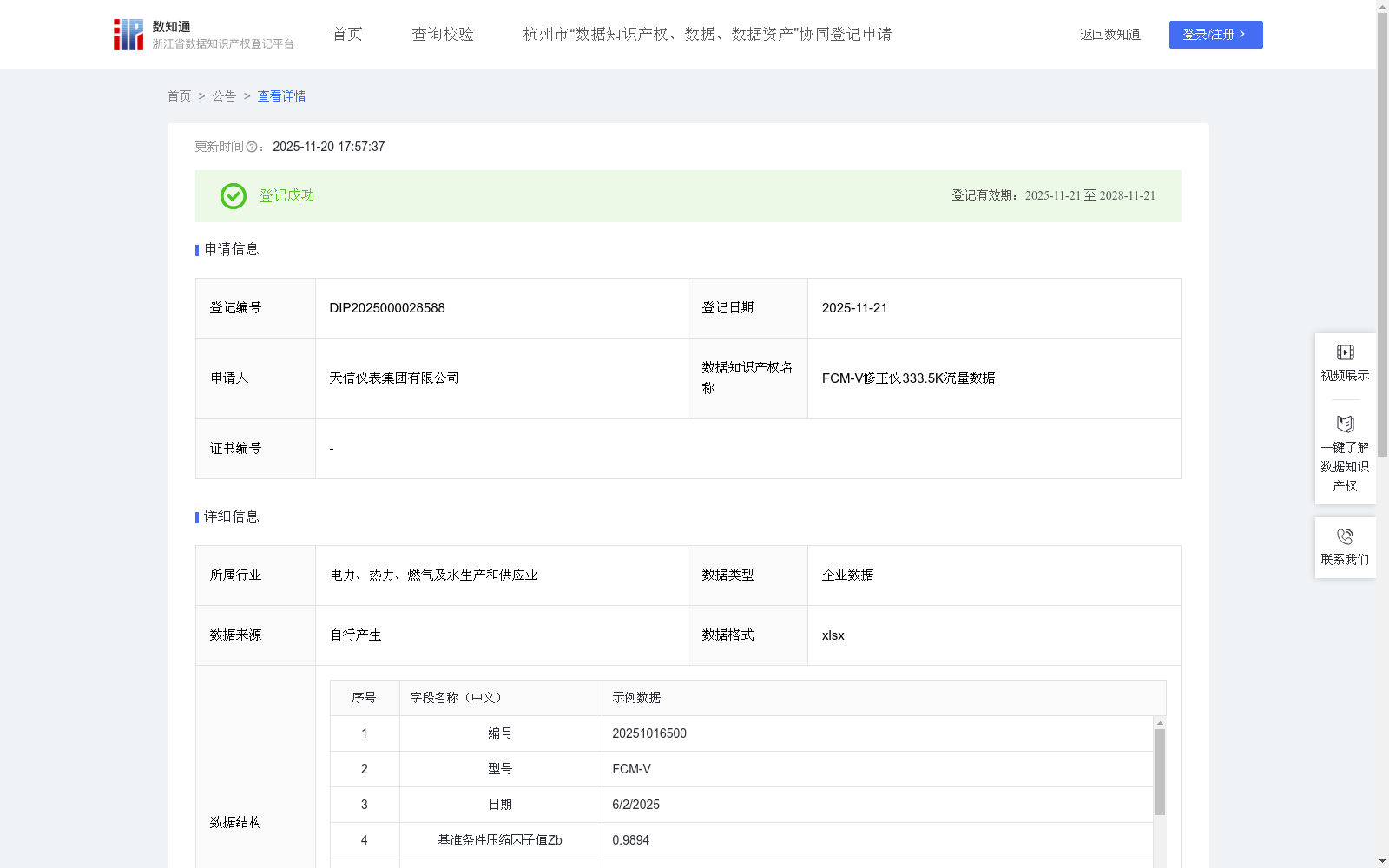This screenshot has height=868, width=1389.
Task: Click data type value 企业数据
Action: tap(848, 575)
